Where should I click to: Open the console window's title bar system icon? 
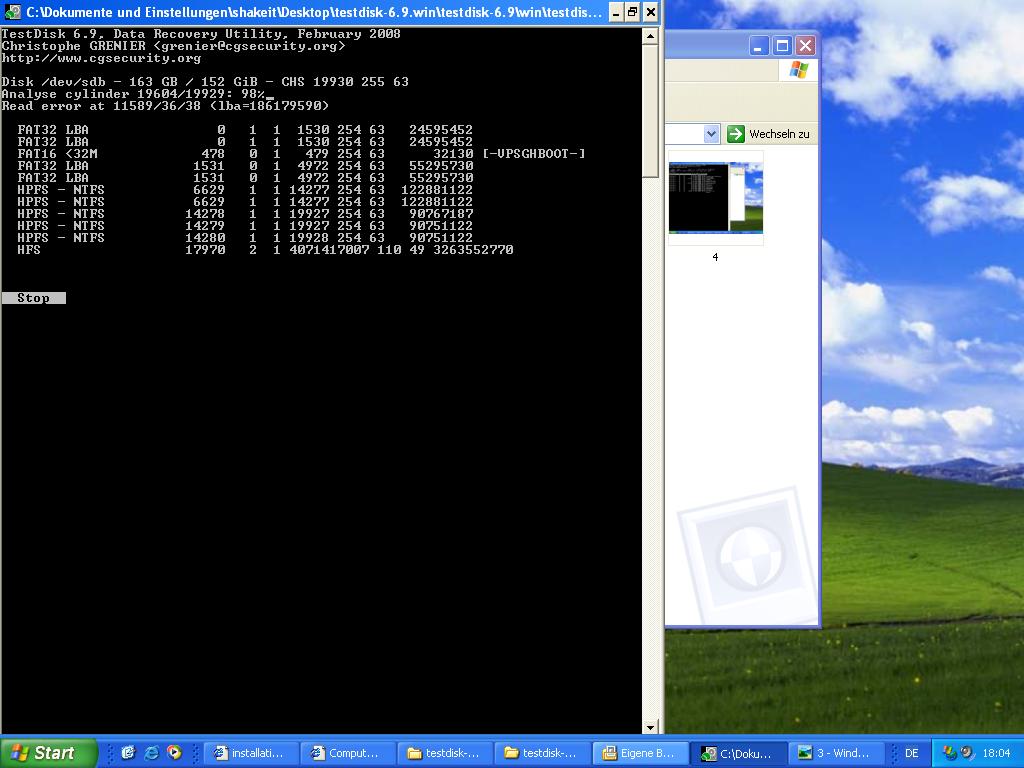click(x=12, y=12)
